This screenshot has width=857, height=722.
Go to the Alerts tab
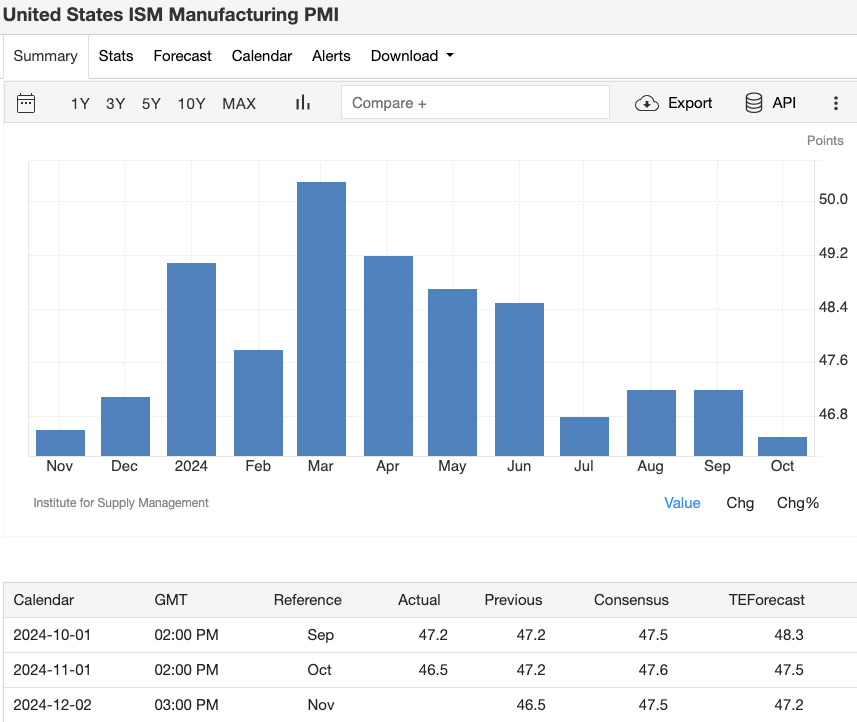click(331, 56)
